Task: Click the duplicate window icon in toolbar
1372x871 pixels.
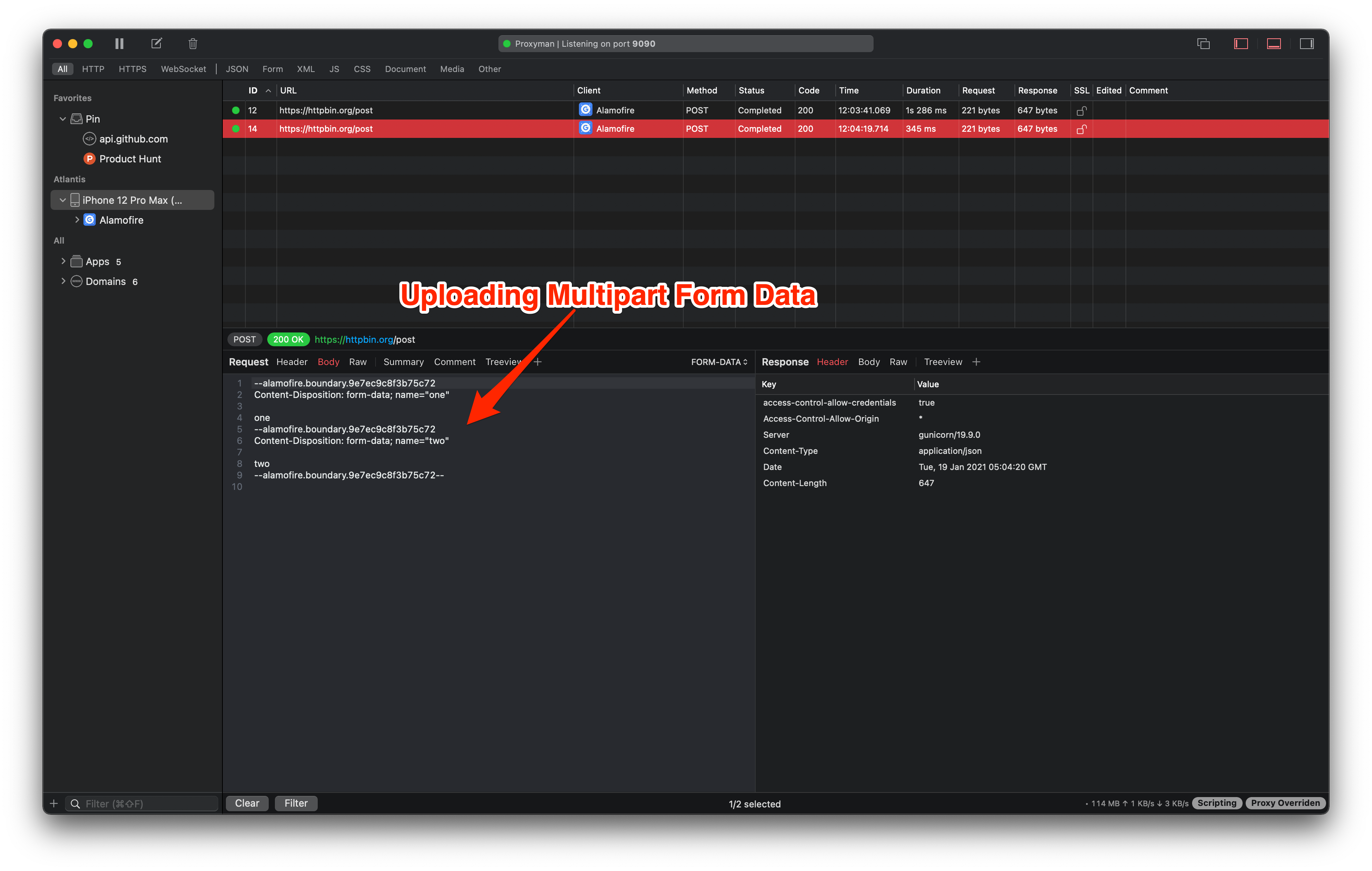Action: tap(1203, 43)
